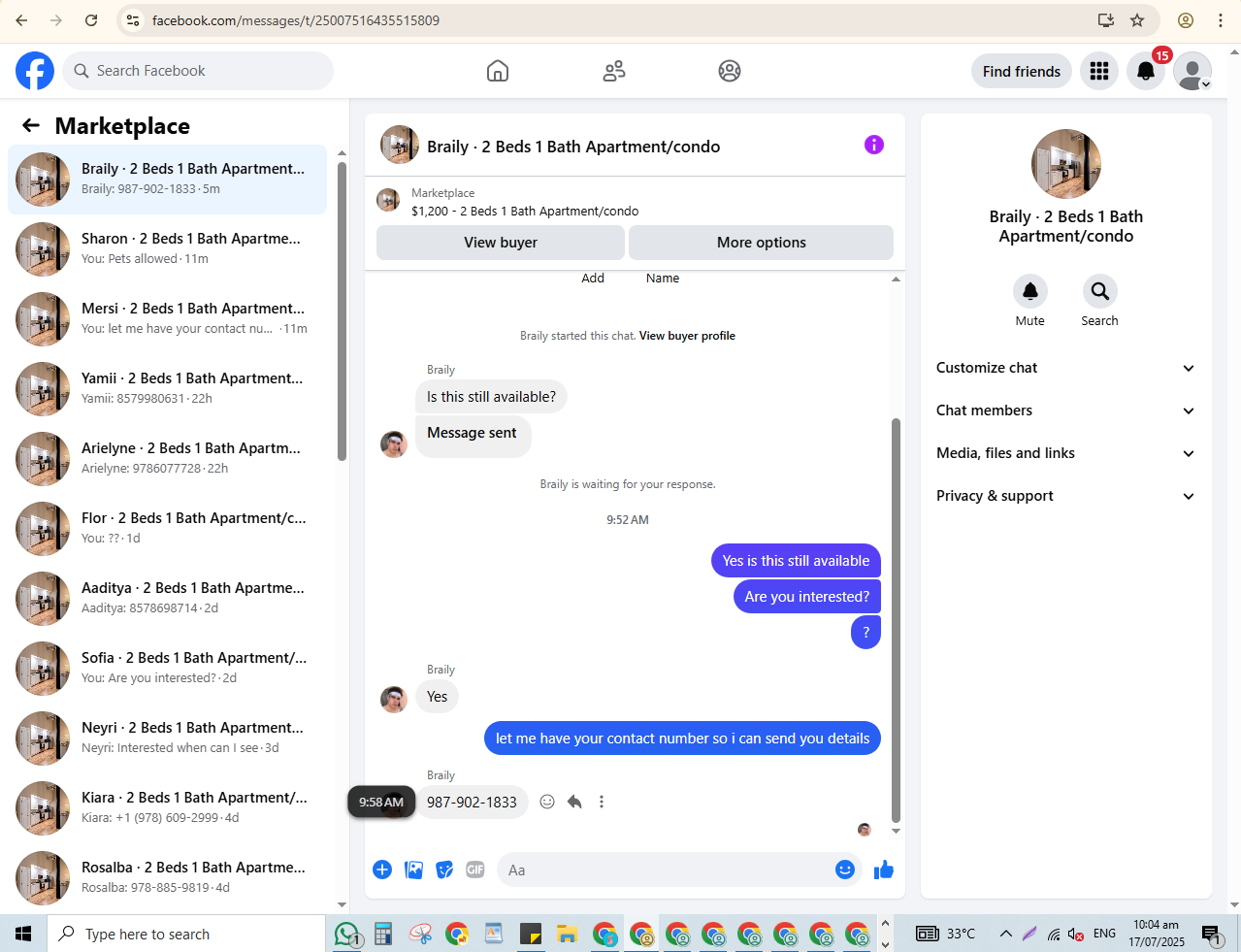
Task: Open more options for the 987-902-1833 message
Action: point(602,802)
